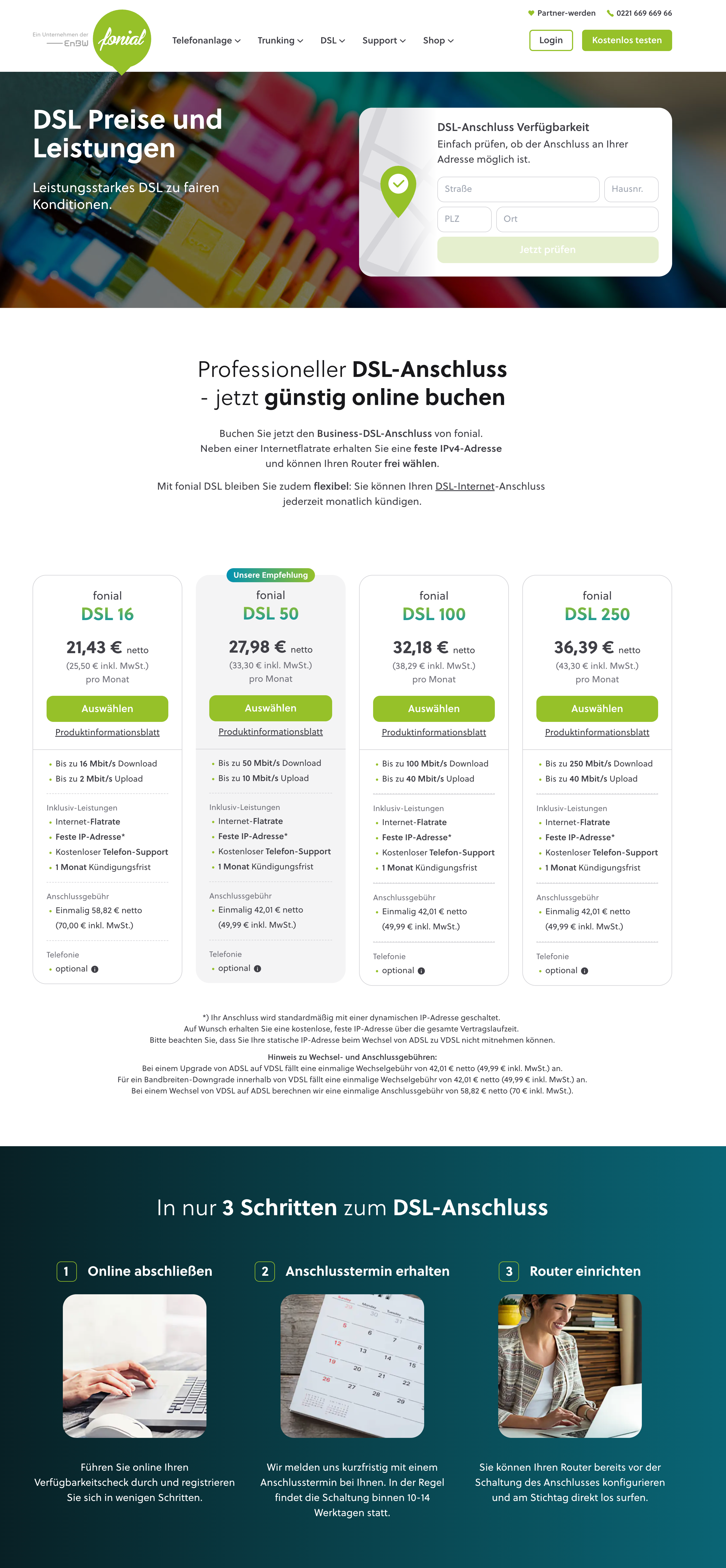Viewport: 726px width, 1568px height.
Task: Click the phone icon next to 0221 number
Action: pos(610,13)
